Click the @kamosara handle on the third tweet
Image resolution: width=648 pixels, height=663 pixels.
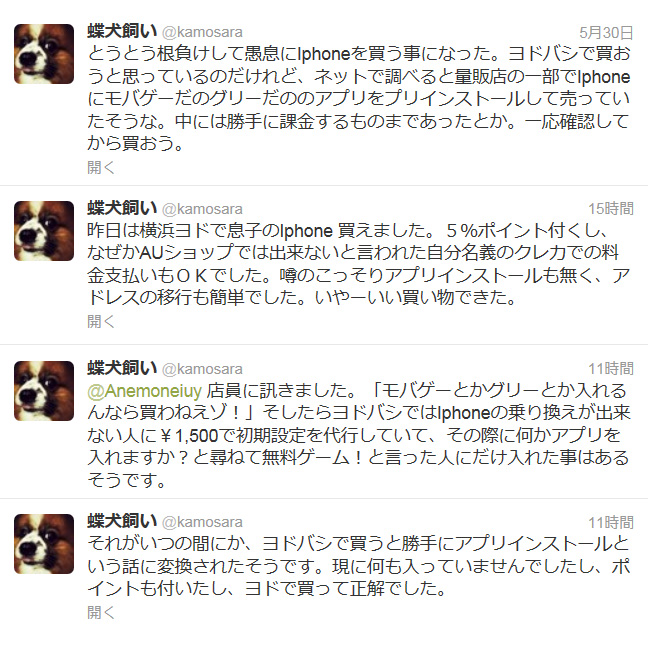click(202, 370)
